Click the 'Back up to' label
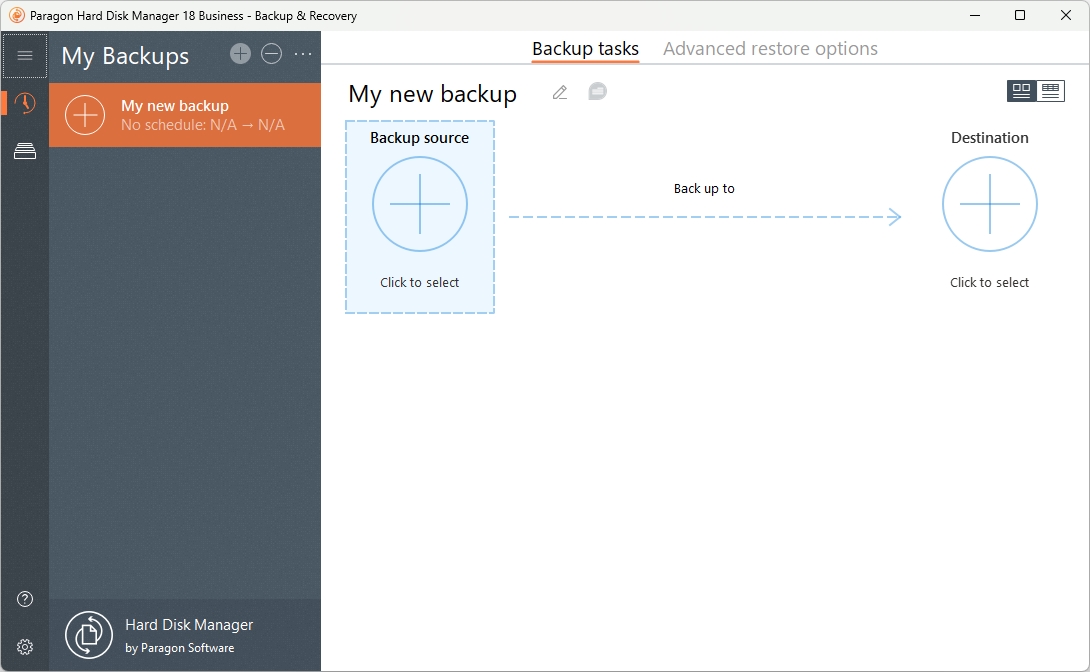Screen dimensions: 1090x672 click(x=704, y=188)
